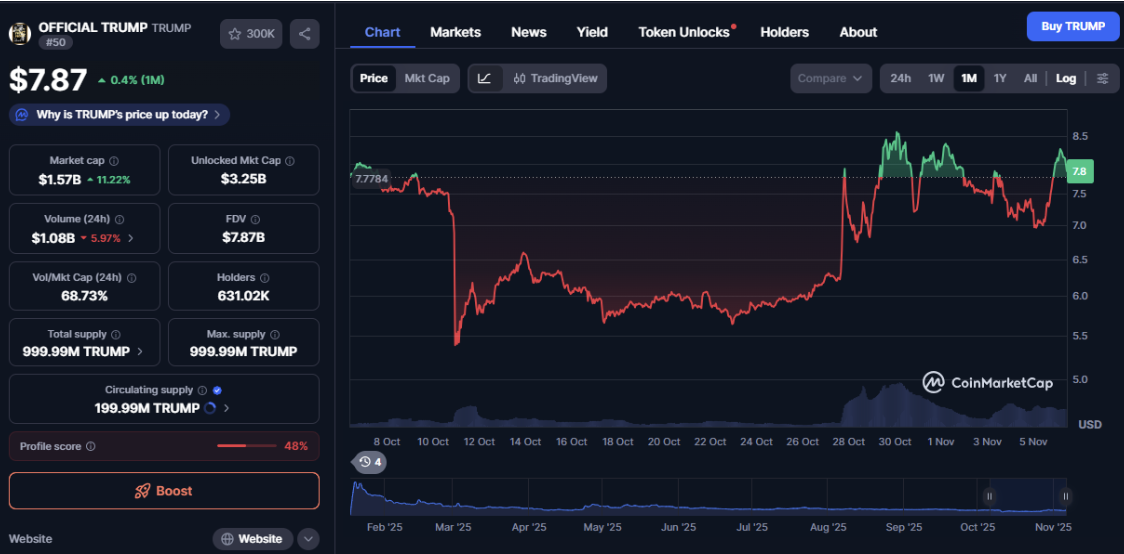Viewport: 1124px width, 554px height.
Task: Click the OFFICIAL TRUMP coin logo
Action: coord(19,33)
